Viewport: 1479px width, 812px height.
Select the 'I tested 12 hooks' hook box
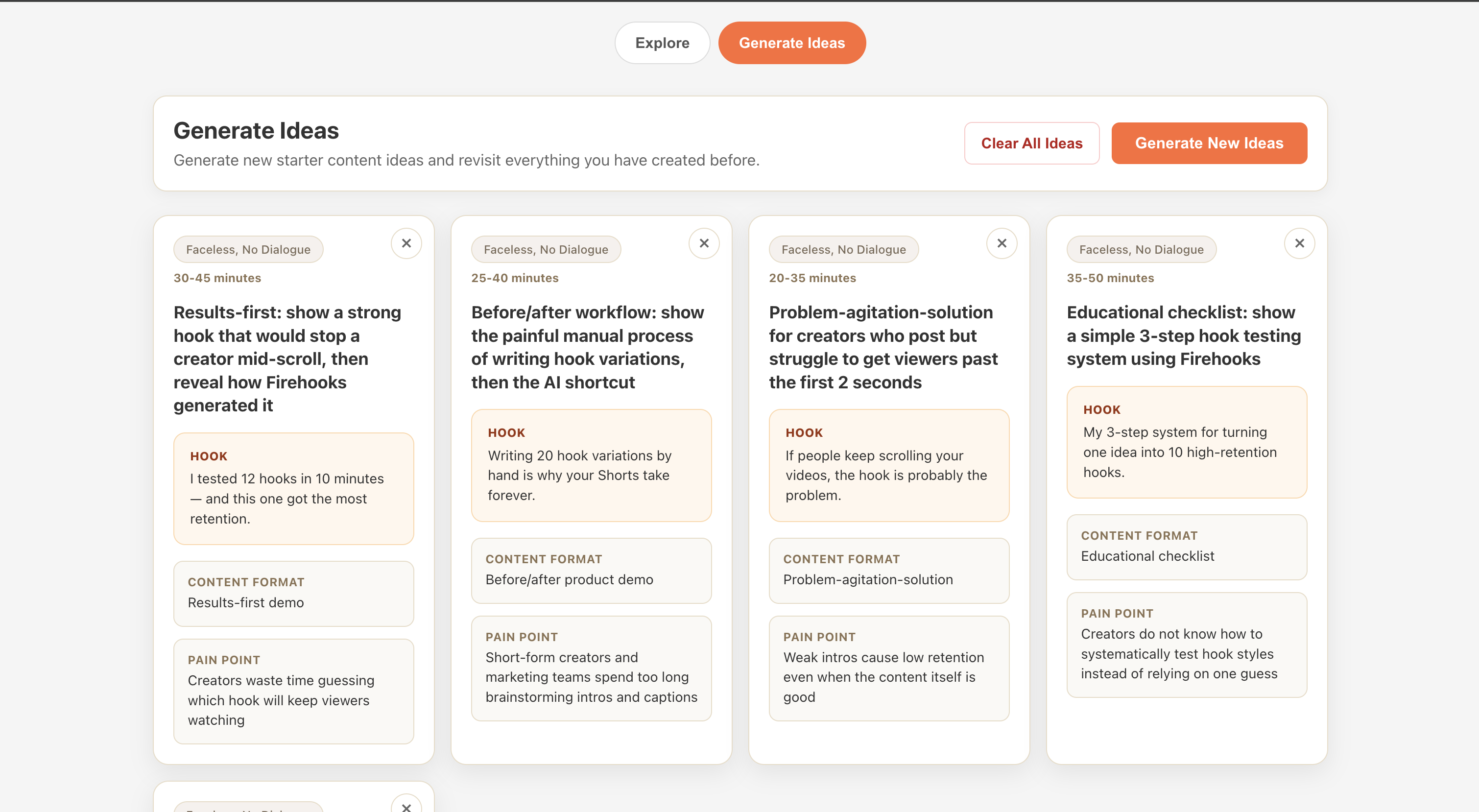tap(293, 489)
